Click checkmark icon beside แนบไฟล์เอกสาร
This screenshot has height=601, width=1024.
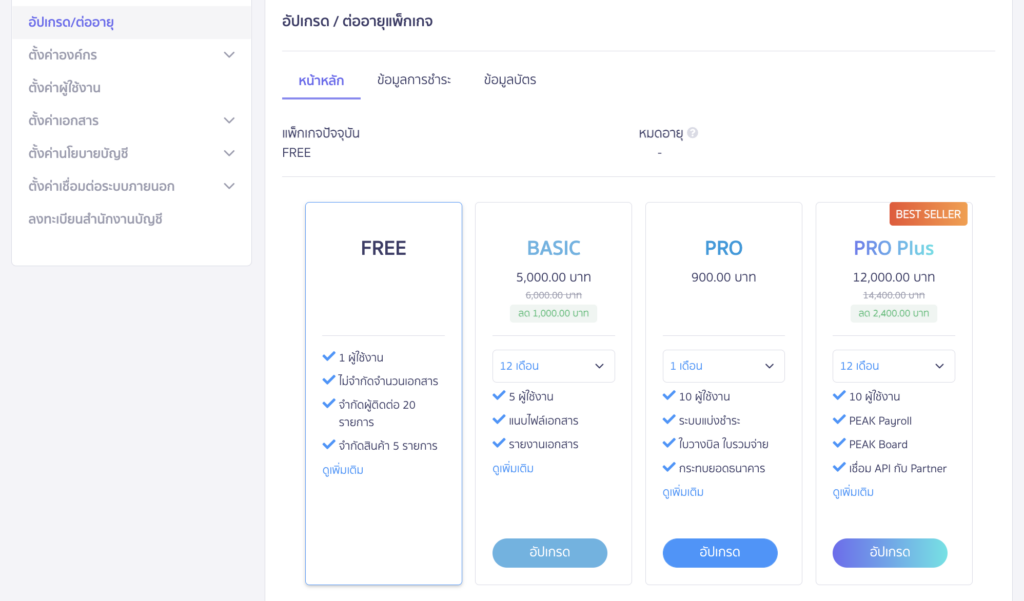499,420
